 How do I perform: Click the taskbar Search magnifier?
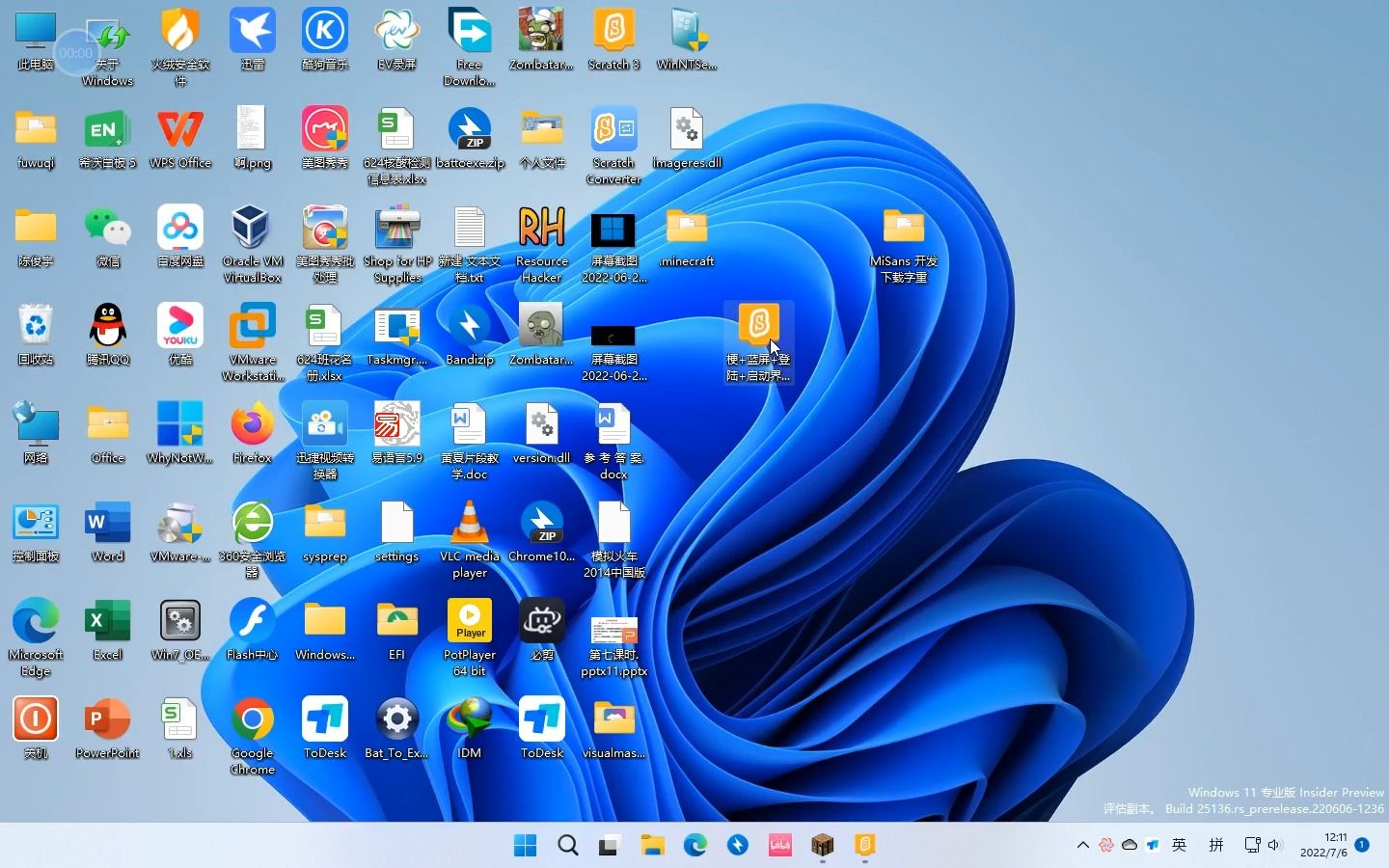(568, 846)
